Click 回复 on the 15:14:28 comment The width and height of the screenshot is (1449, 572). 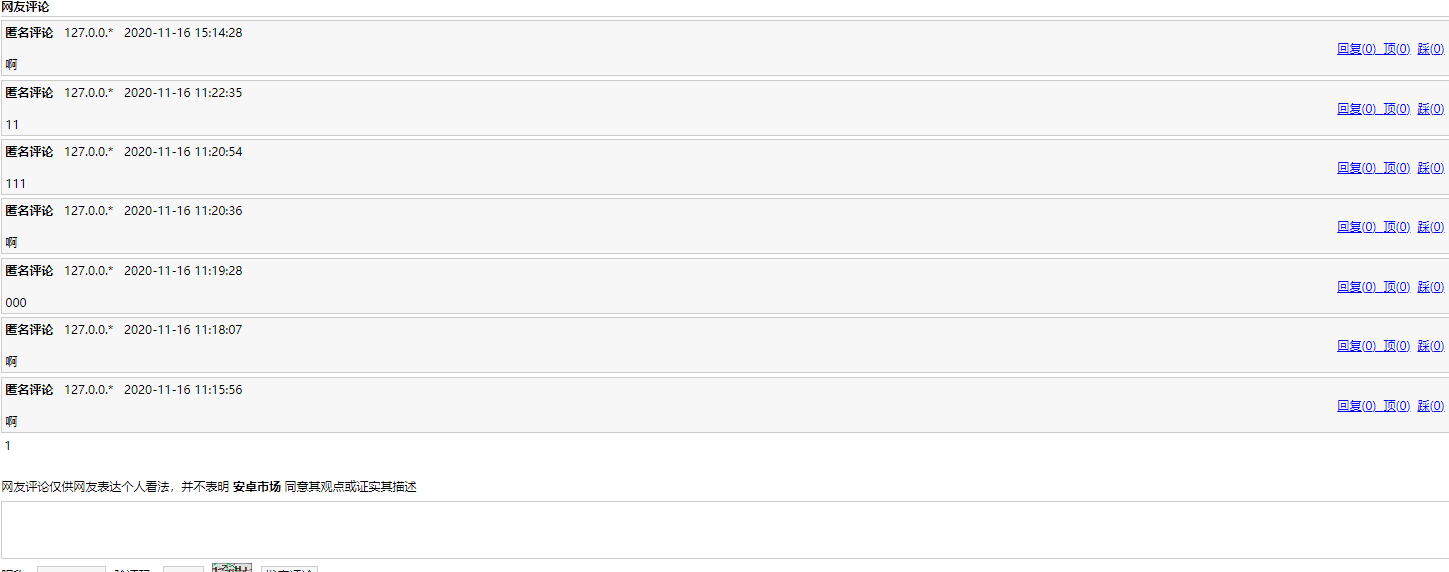click(x=1356, y=49)
